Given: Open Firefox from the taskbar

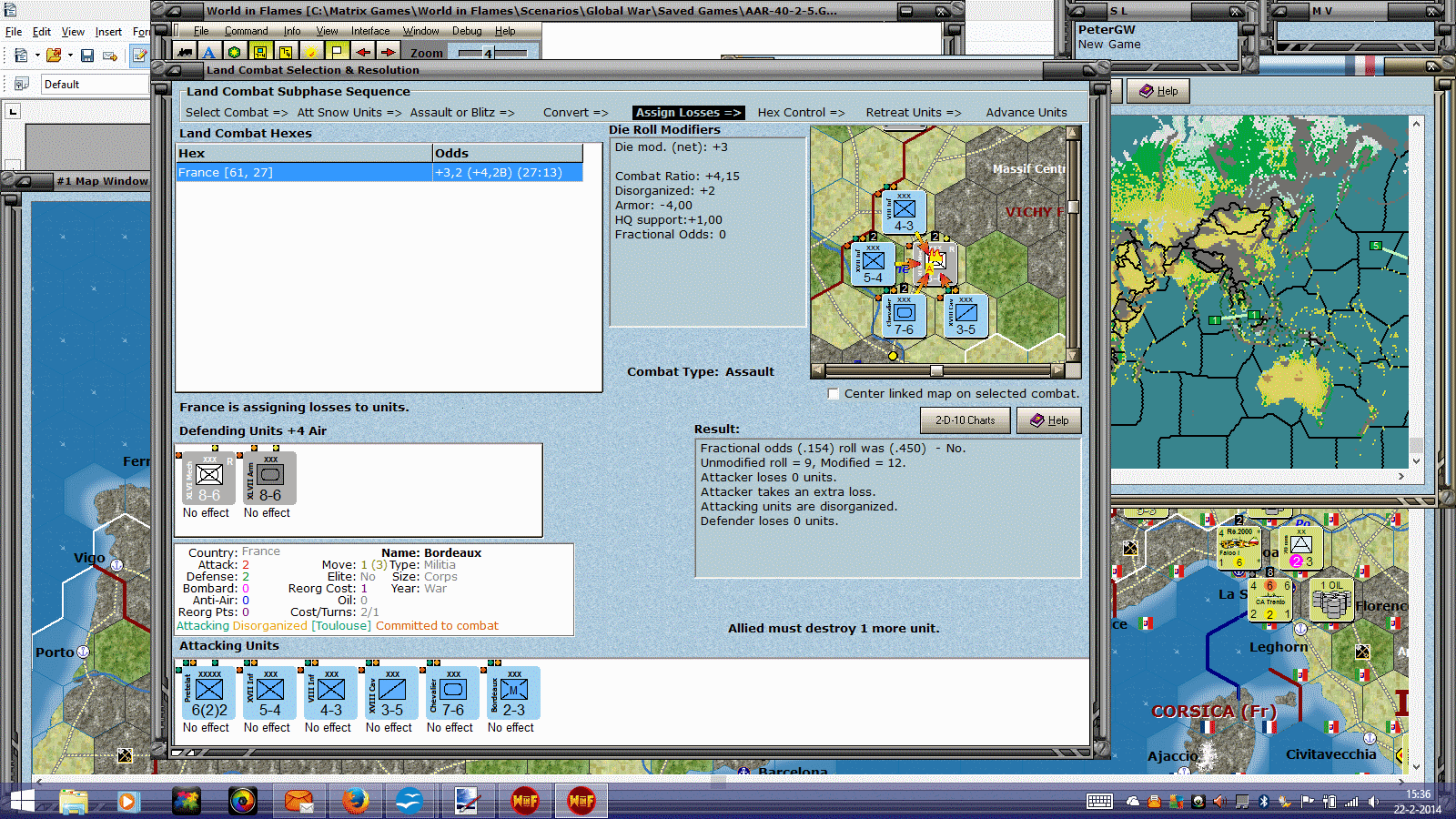Looking at the screenshot, I should [x=356, y=801].
